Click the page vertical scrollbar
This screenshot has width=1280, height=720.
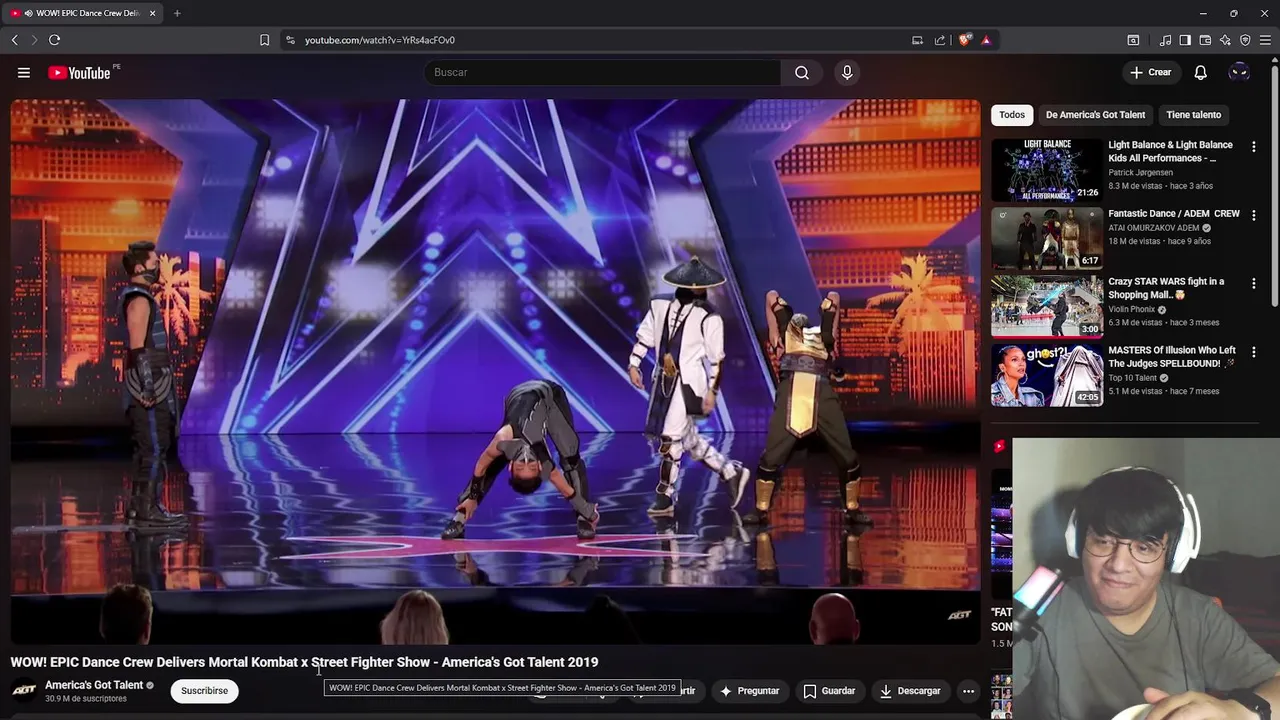(1274, 185)
